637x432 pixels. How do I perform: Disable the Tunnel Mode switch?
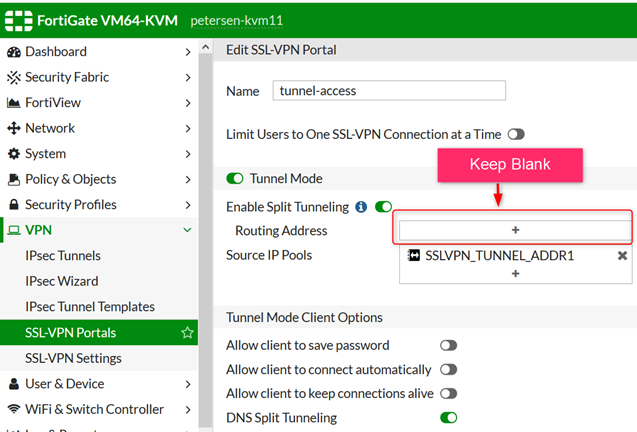tap(235, 179)
